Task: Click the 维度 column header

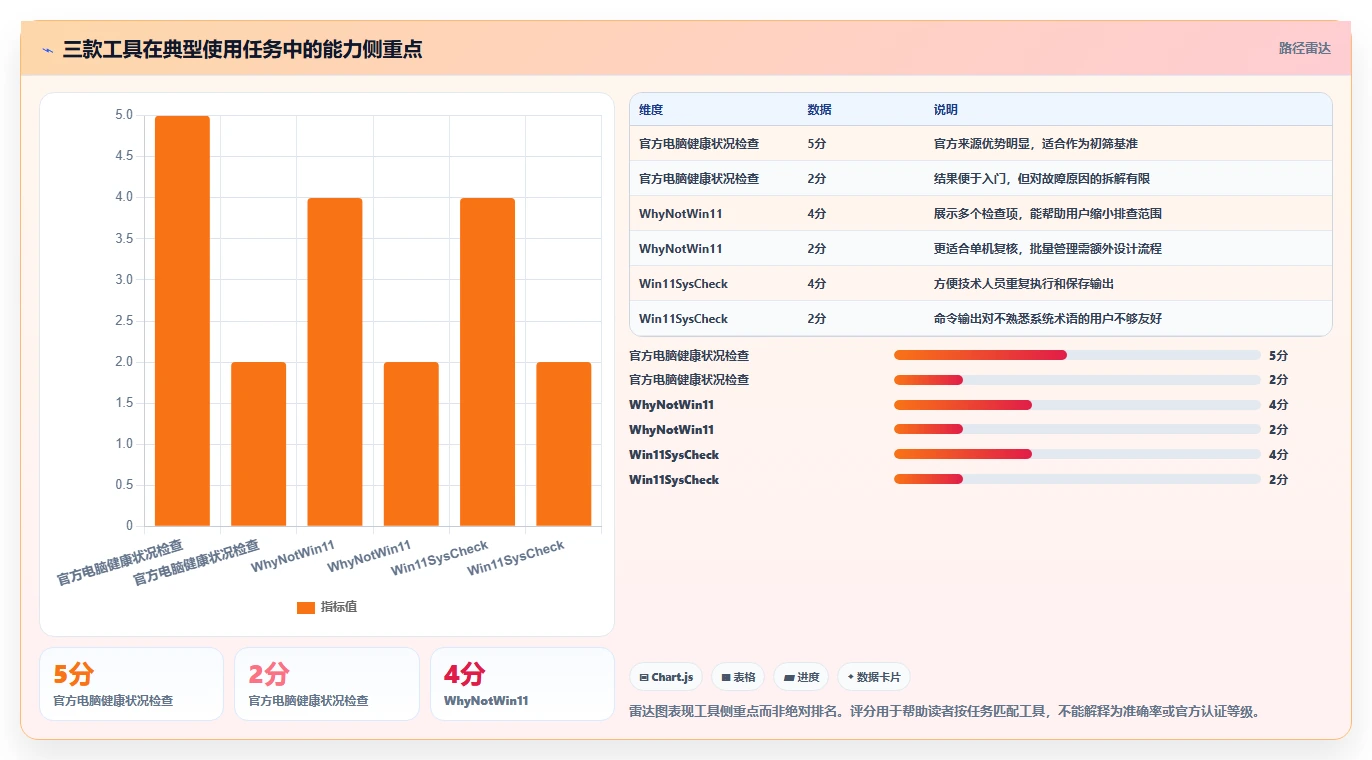Action: [651, 110]
